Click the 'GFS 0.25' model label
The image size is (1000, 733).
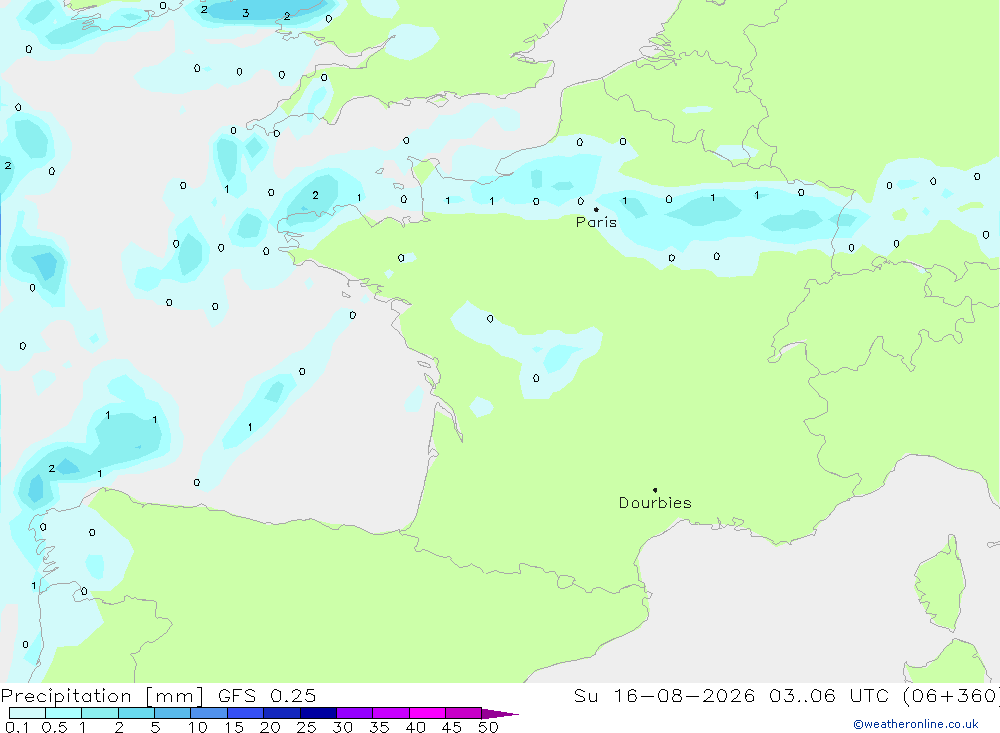tap(267, 695)
